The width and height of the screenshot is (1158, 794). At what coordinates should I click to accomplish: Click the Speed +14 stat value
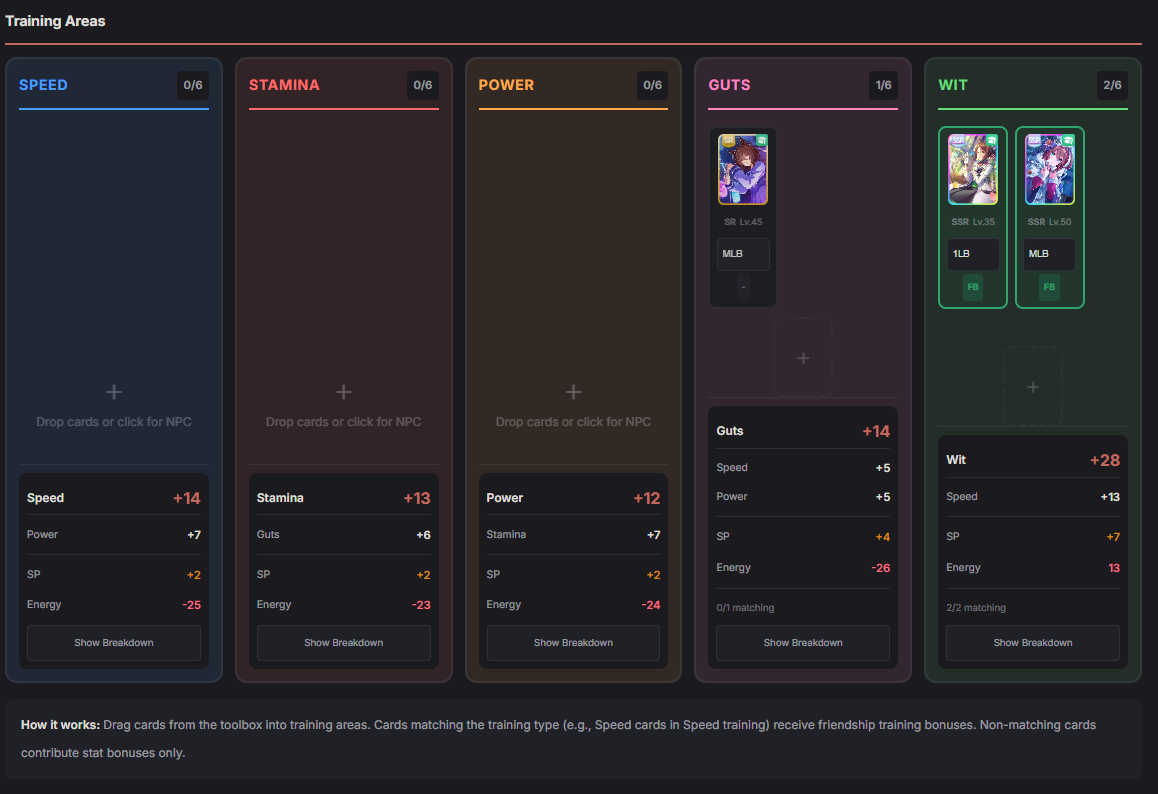coord(187,499)
